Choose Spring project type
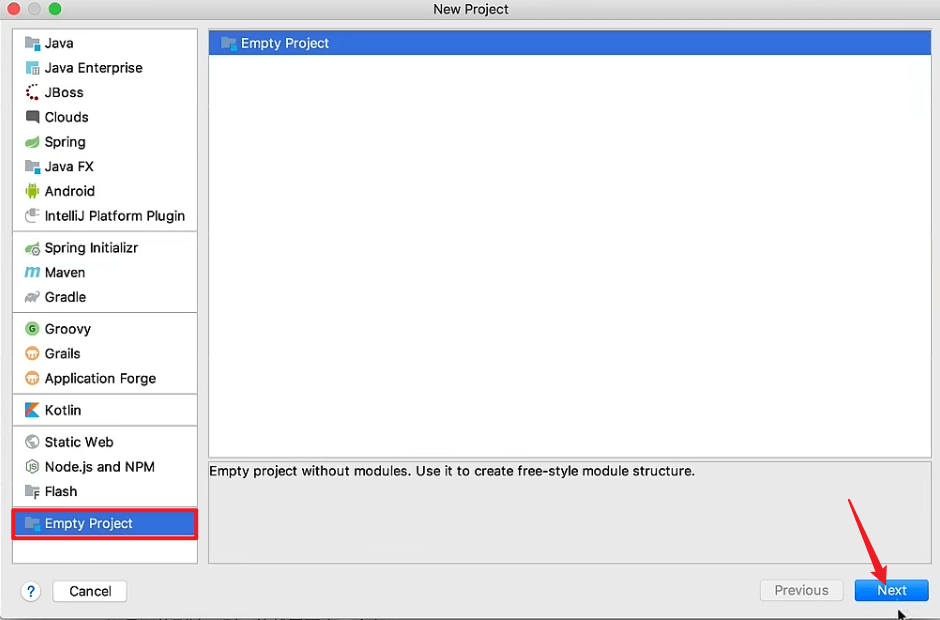 105,142
